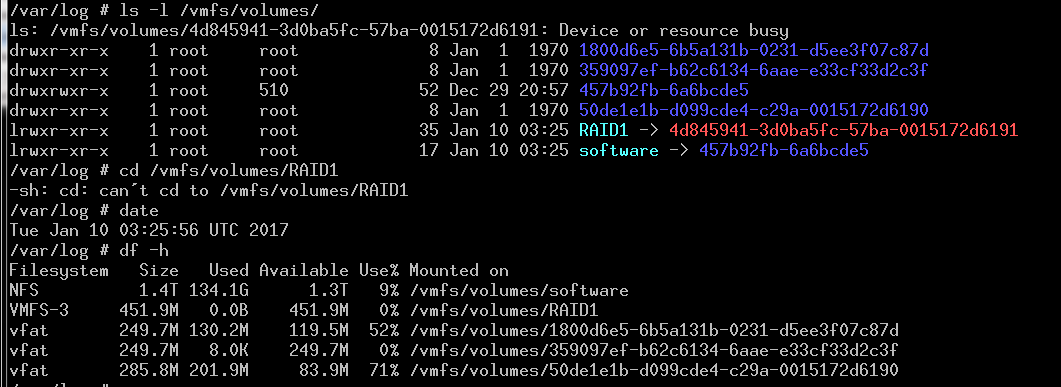Click the cyan software symlink name
Screen dimensions: 1061x387
(x=618, y=150)
